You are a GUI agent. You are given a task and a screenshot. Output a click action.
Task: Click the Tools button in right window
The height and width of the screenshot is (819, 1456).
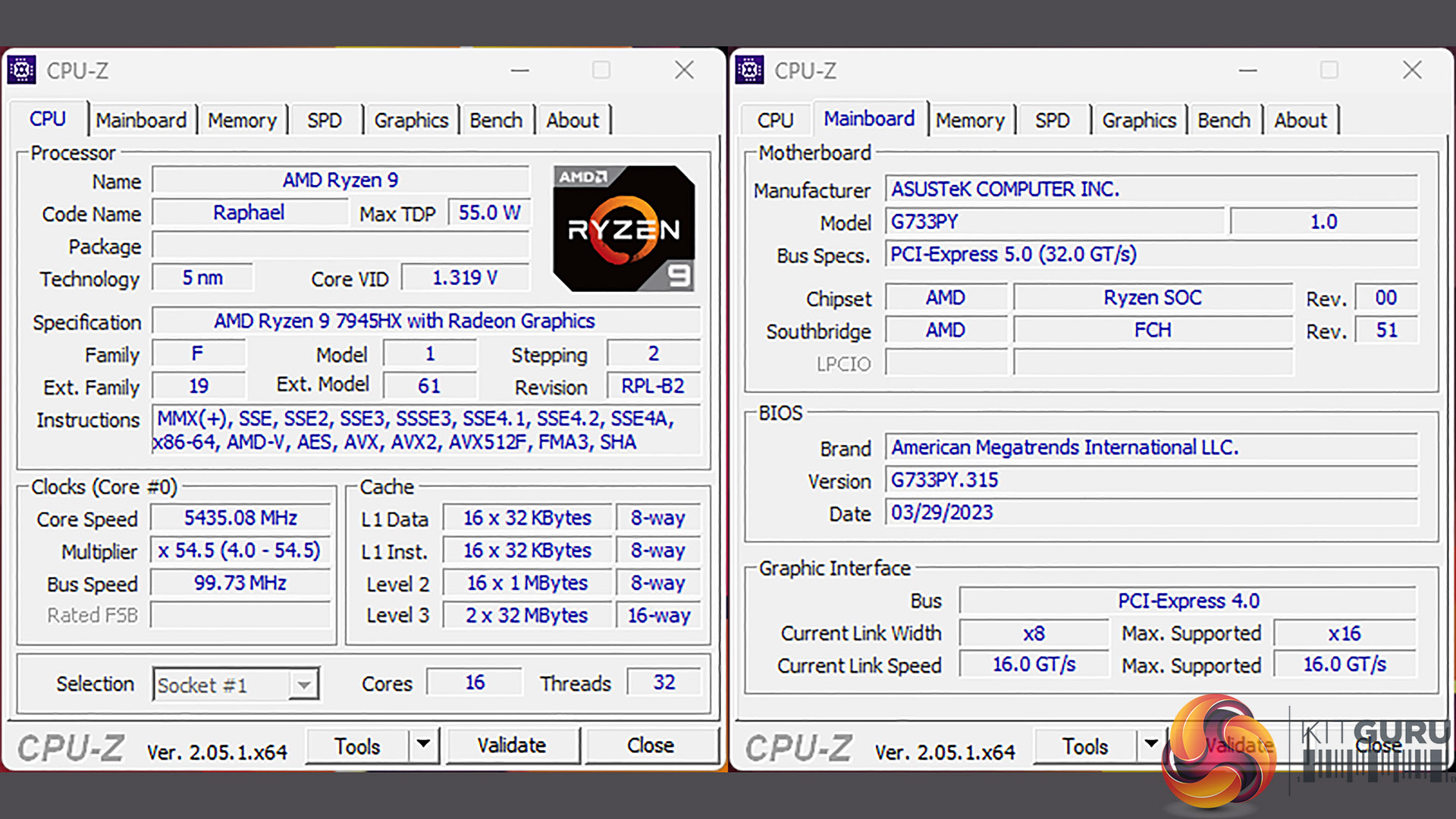1084,746
